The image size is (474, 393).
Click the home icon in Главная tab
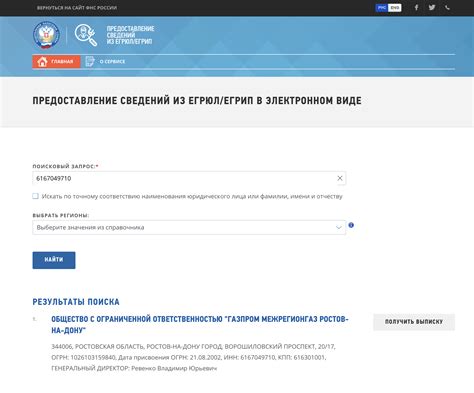(42, 62)
